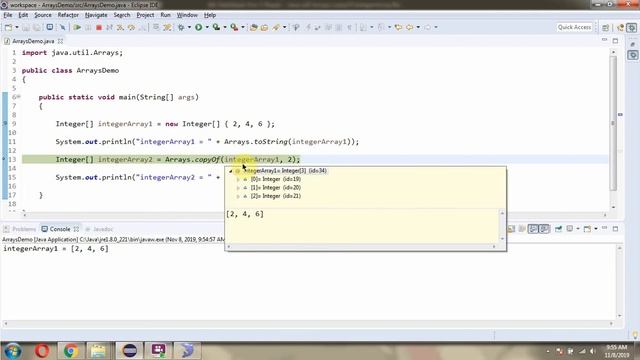The width and height of the screenshot is (640, 360).
Task: Switch to the Problems tab
Action: (20, 229)
